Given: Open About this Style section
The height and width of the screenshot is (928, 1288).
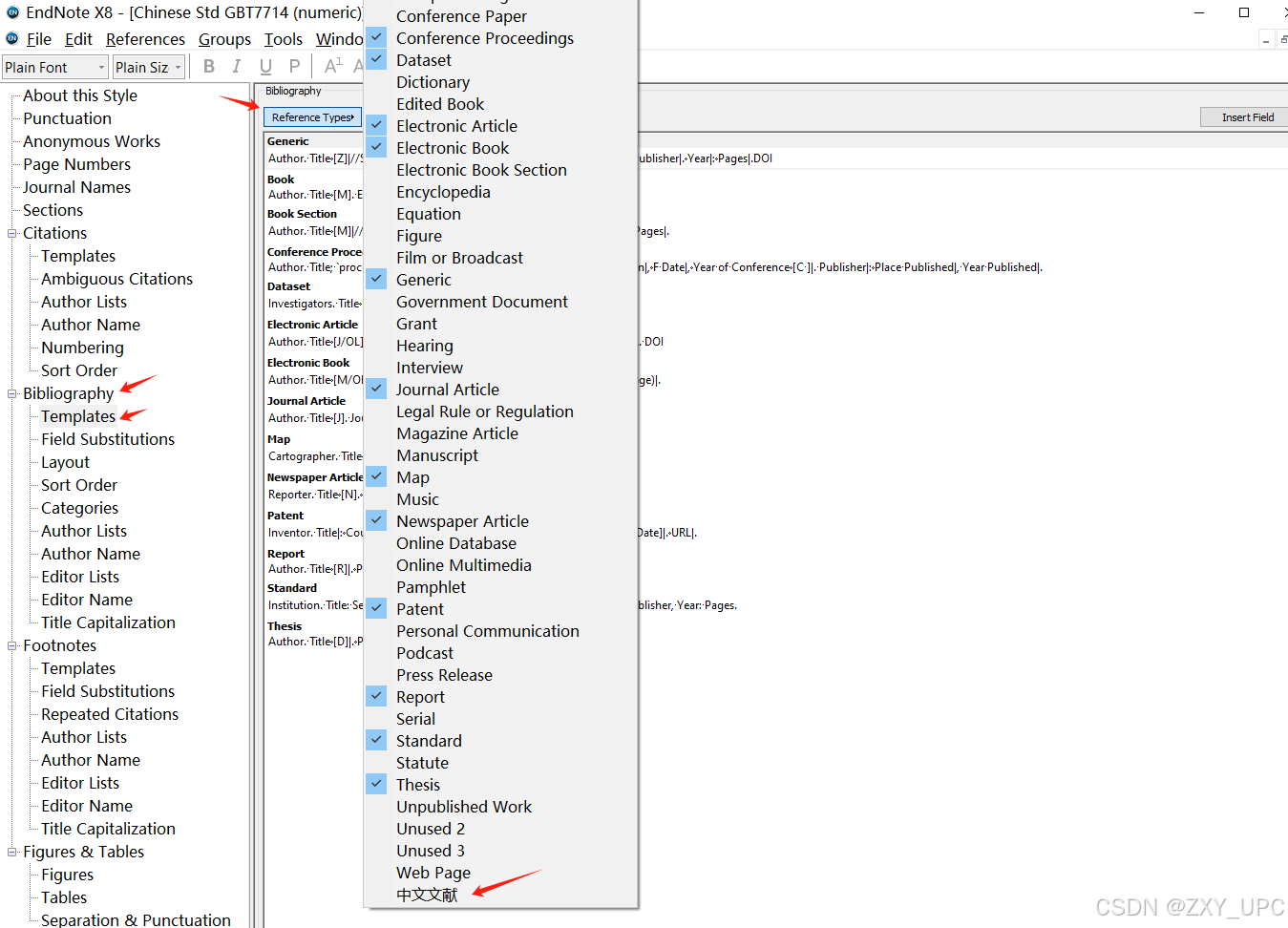Looking at the screenshot, I should click(80, 95).
